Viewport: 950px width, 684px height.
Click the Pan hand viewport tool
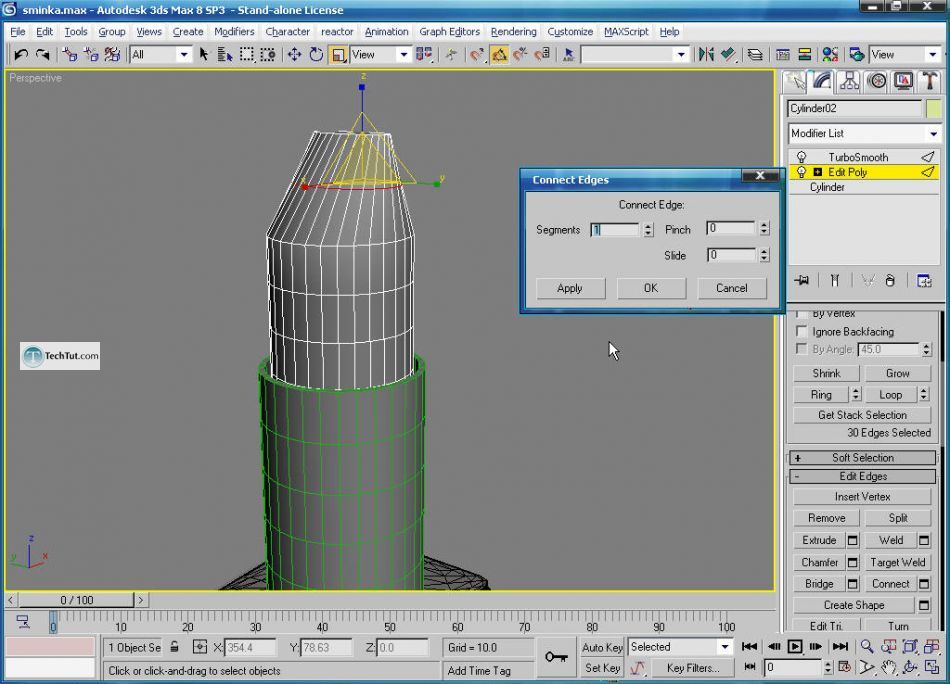point(888,668)
